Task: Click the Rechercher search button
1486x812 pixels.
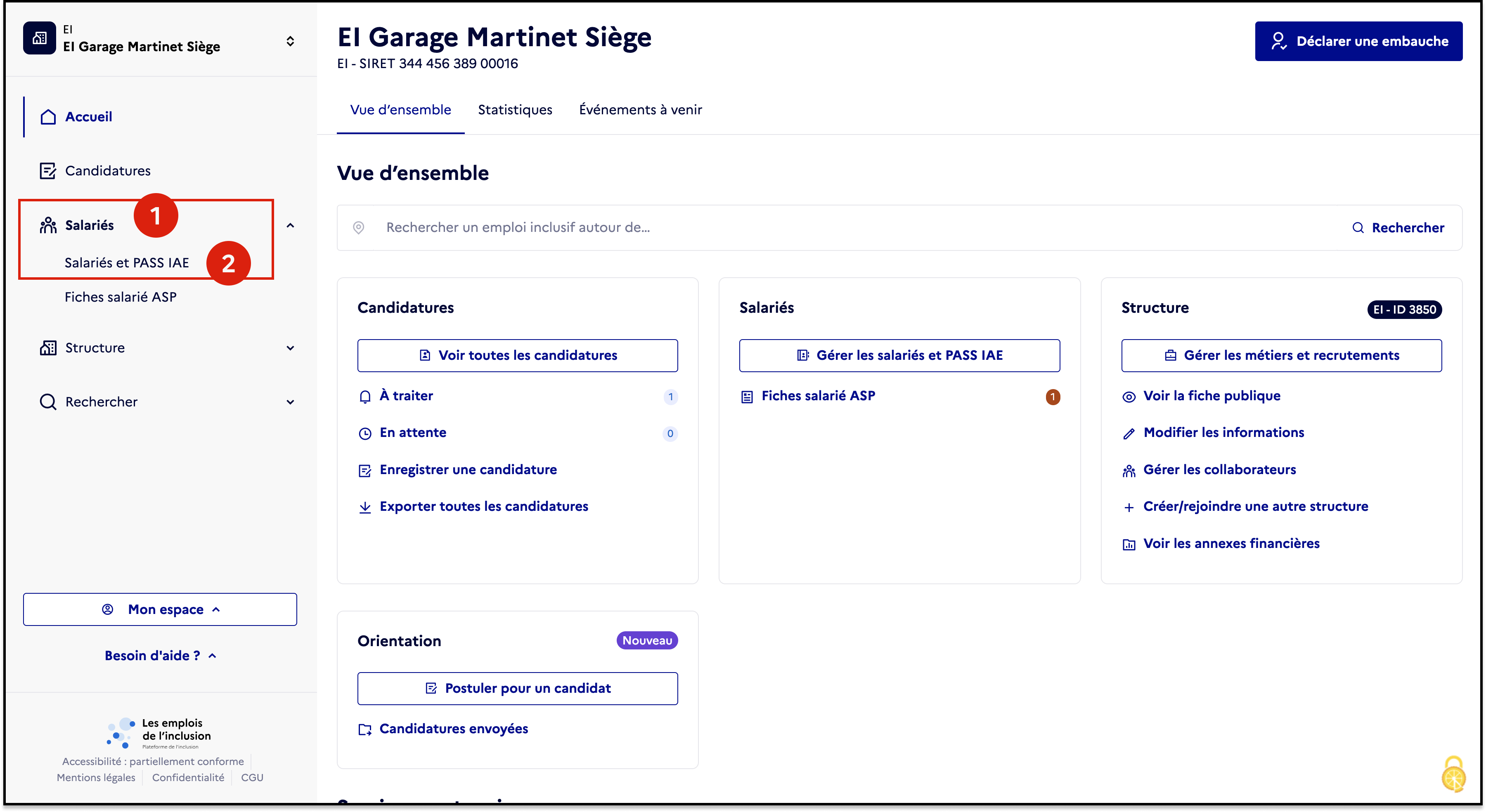Action: (1398, 227)
